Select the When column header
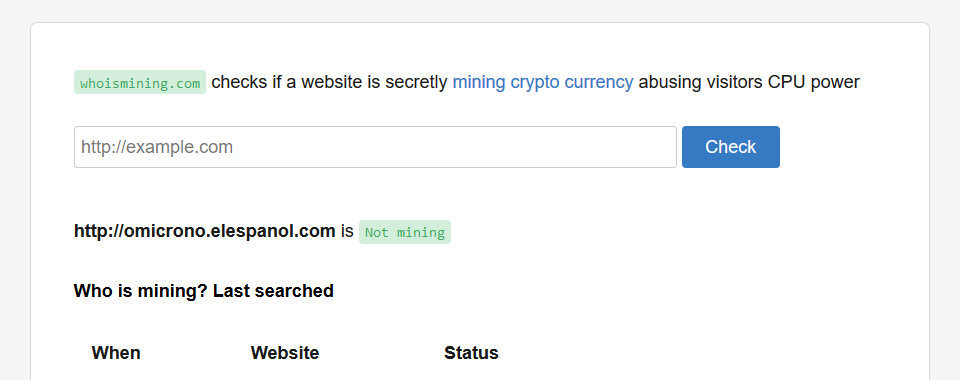Viewport: 960px width, 380px height. pyautogui.click(x=116, y=353)
